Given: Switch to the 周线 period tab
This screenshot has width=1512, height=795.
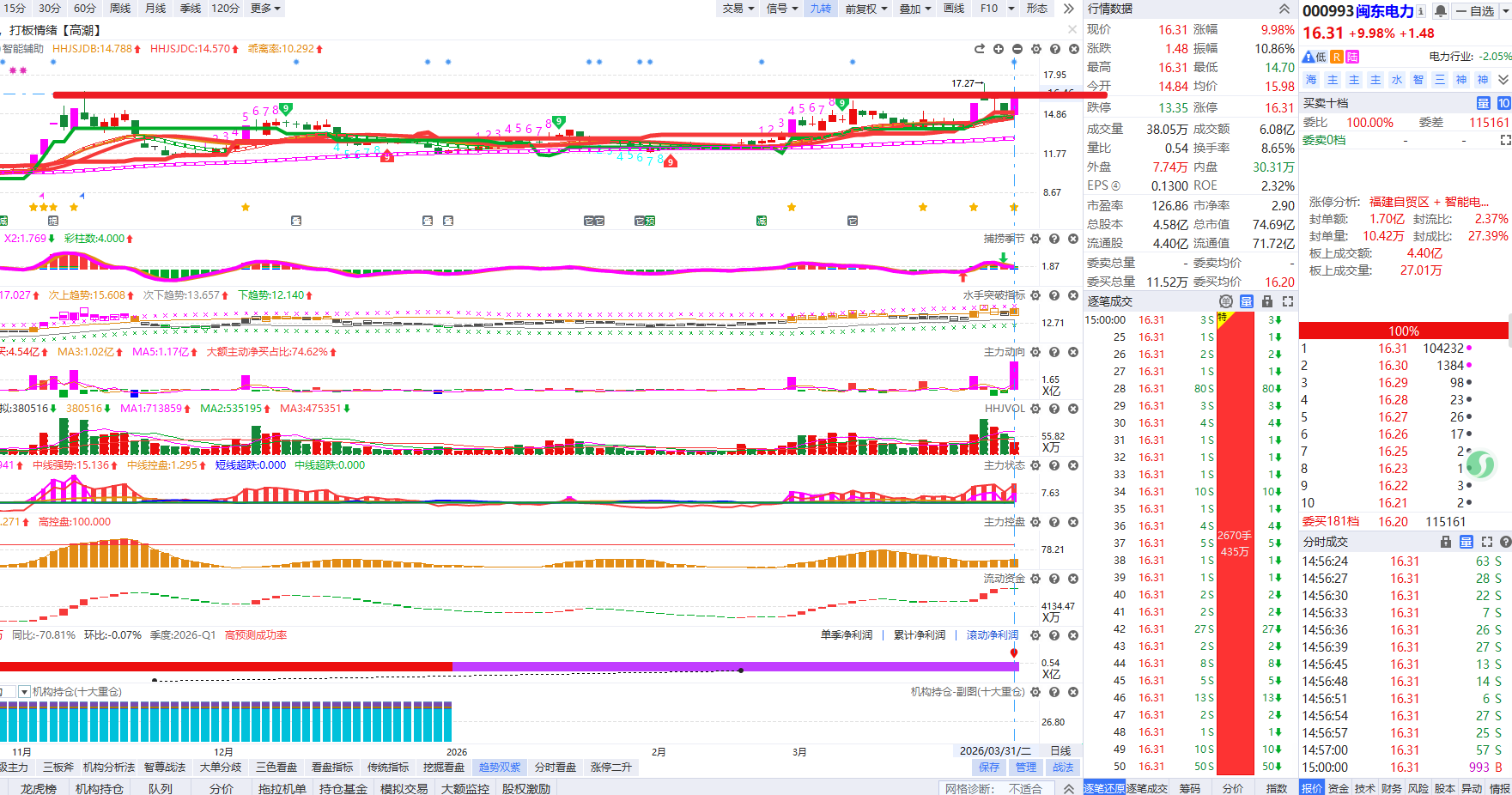Looking at the screenshot, I should 120,9.
